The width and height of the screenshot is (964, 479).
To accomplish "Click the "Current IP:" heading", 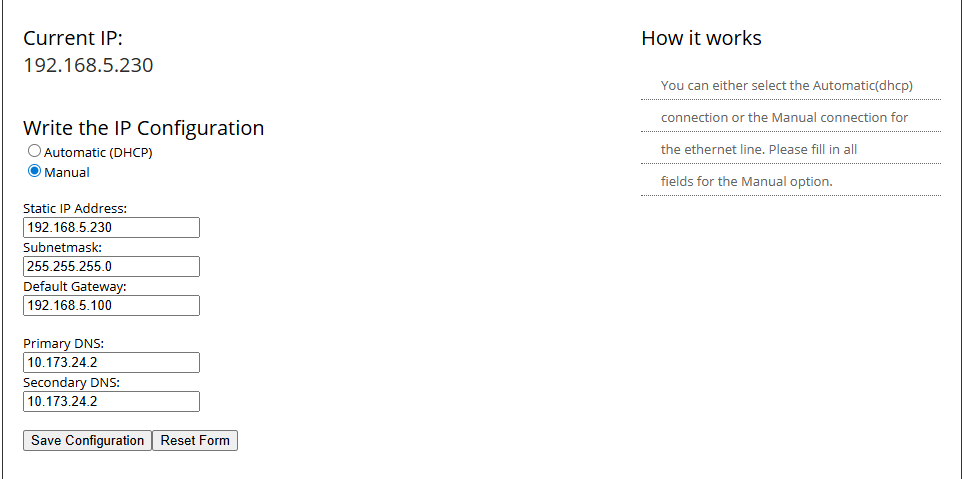I will 73,39.
